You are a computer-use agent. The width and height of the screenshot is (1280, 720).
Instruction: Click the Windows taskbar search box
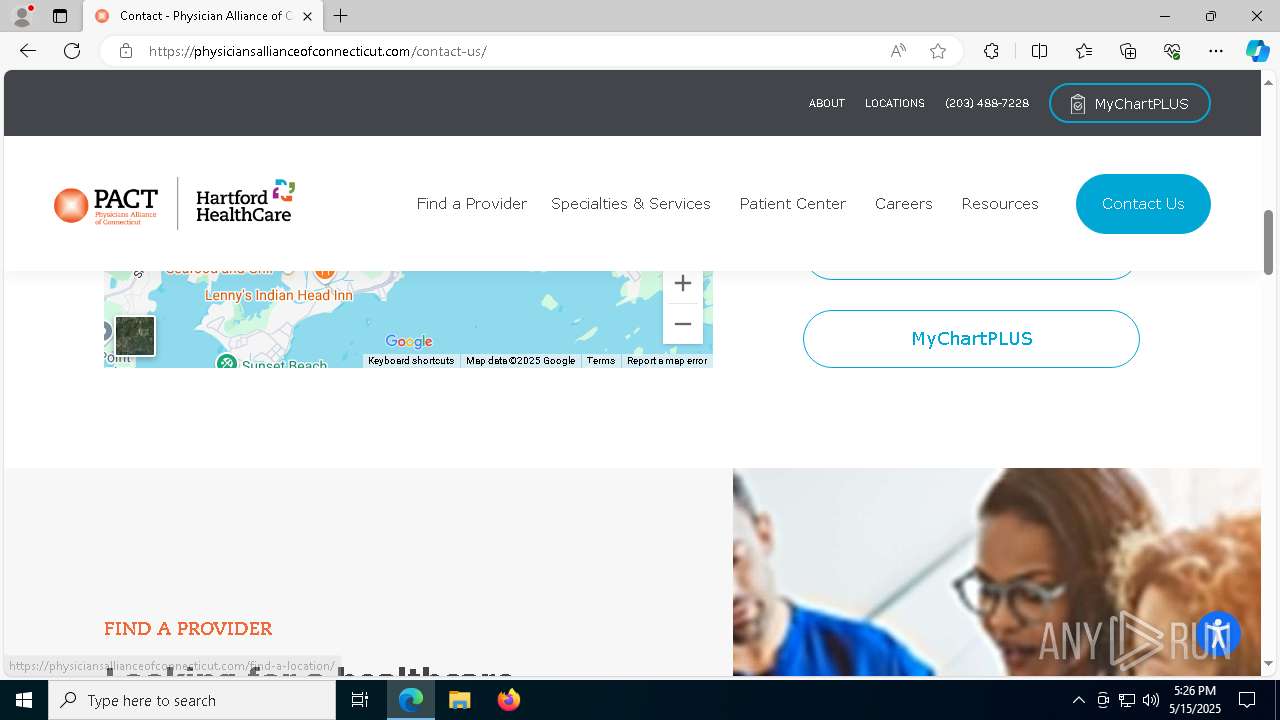(x=192, y=700)
